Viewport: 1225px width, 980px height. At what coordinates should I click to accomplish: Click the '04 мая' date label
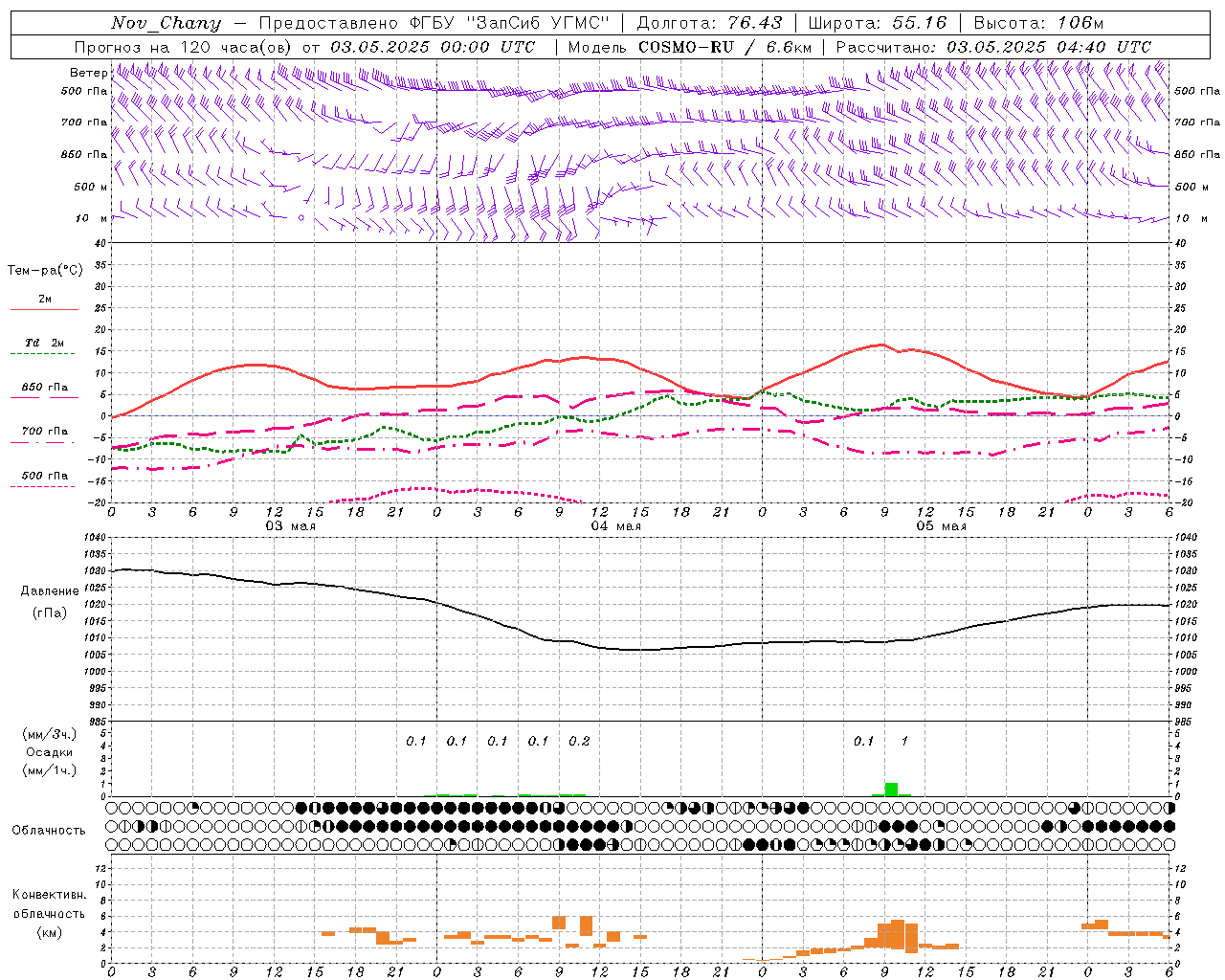(x=615, y=526)
